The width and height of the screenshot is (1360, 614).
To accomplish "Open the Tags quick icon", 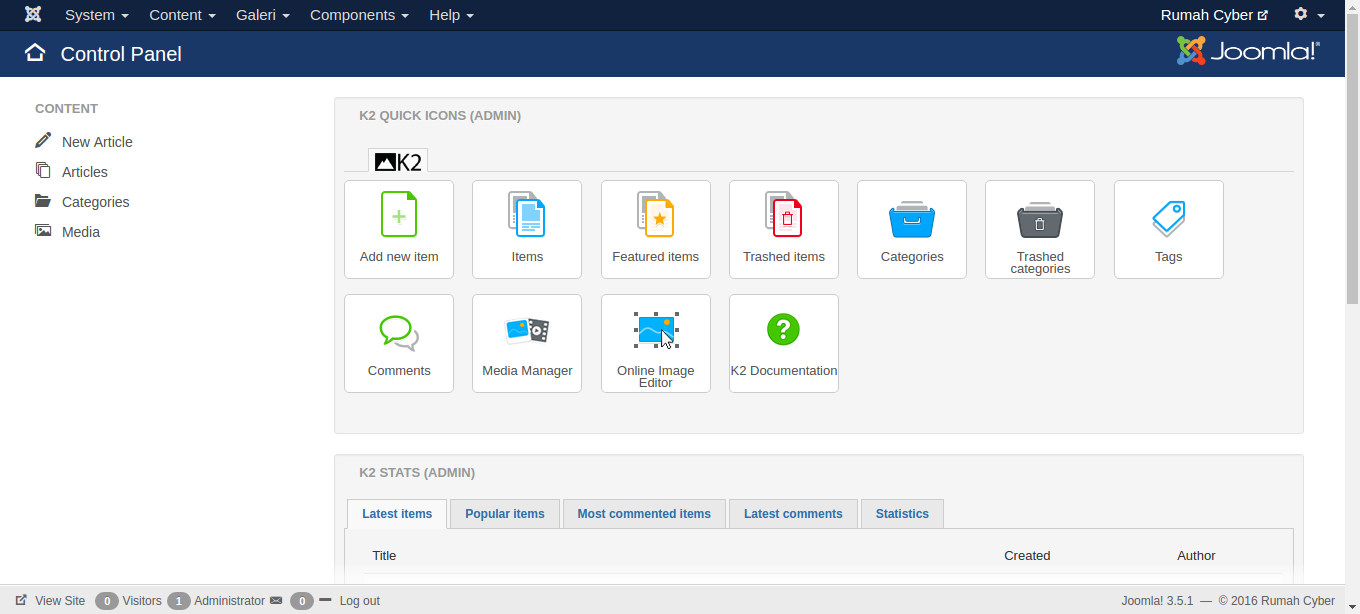I will [x=1168, y=217].
